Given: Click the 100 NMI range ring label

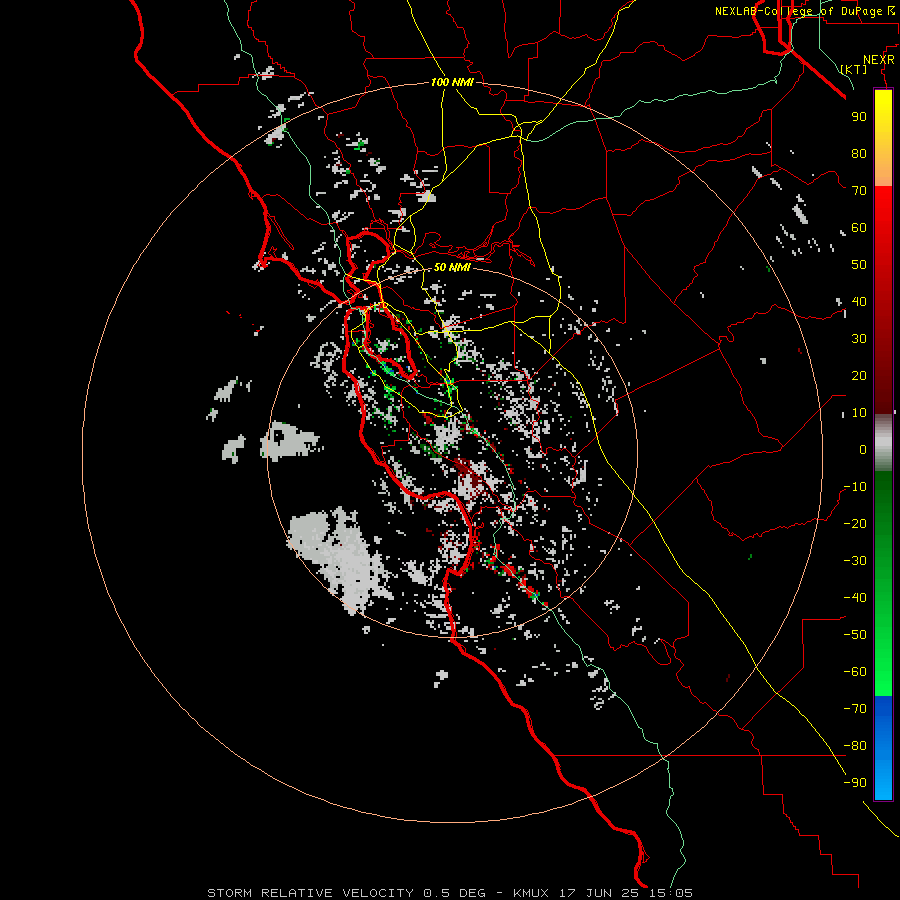Looking at the screenshot, I should [452, 82].
